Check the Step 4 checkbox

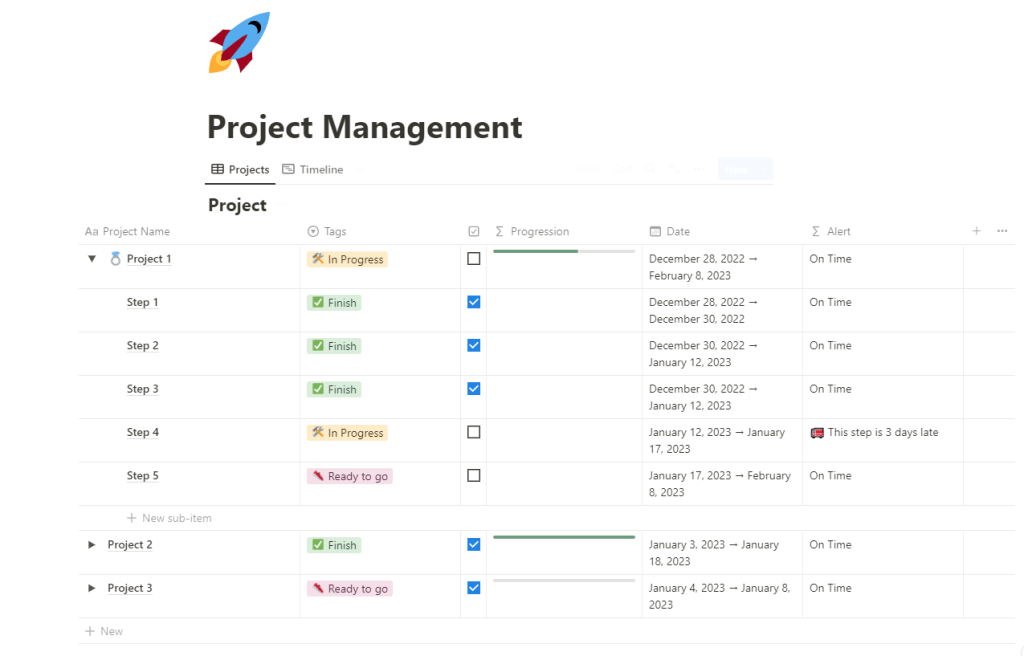pyautogui.click(x=474, y=433)
